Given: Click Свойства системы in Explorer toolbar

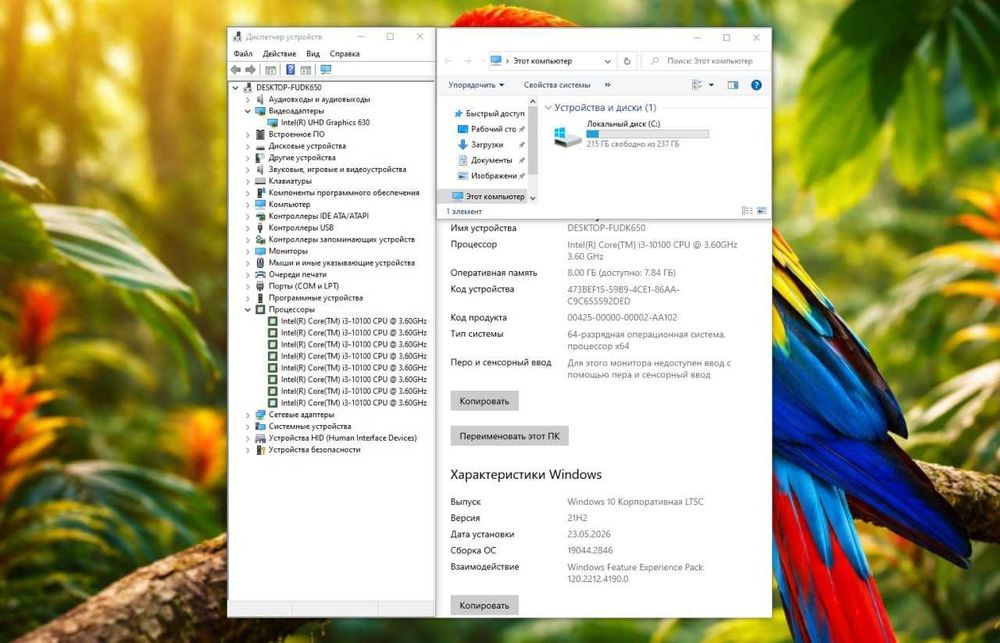Looking at the screenshot, I should coord(557,85).
